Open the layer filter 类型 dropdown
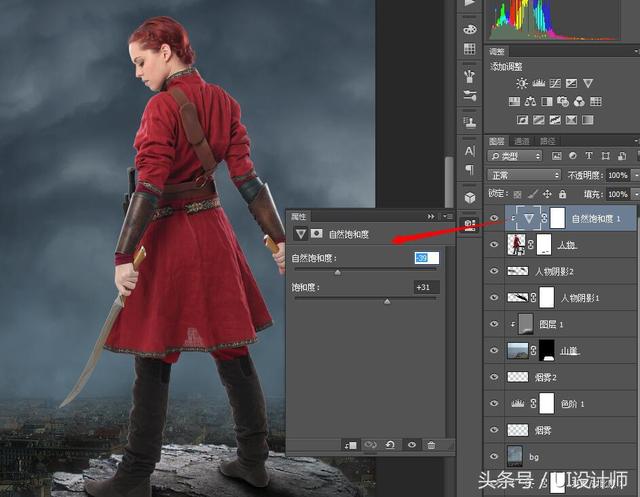The height and width of the screenshot is (497, 640). point(515,156)
